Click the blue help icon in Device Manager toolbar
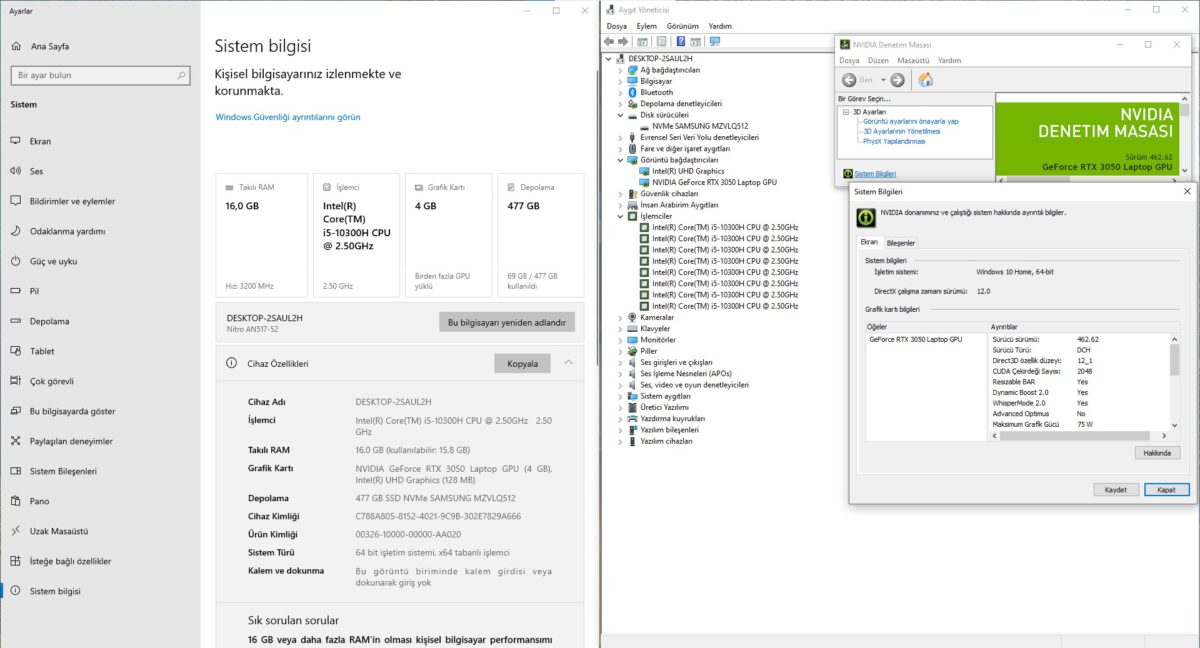Viewport: 1200px width, 648px height. click(680, 42)
